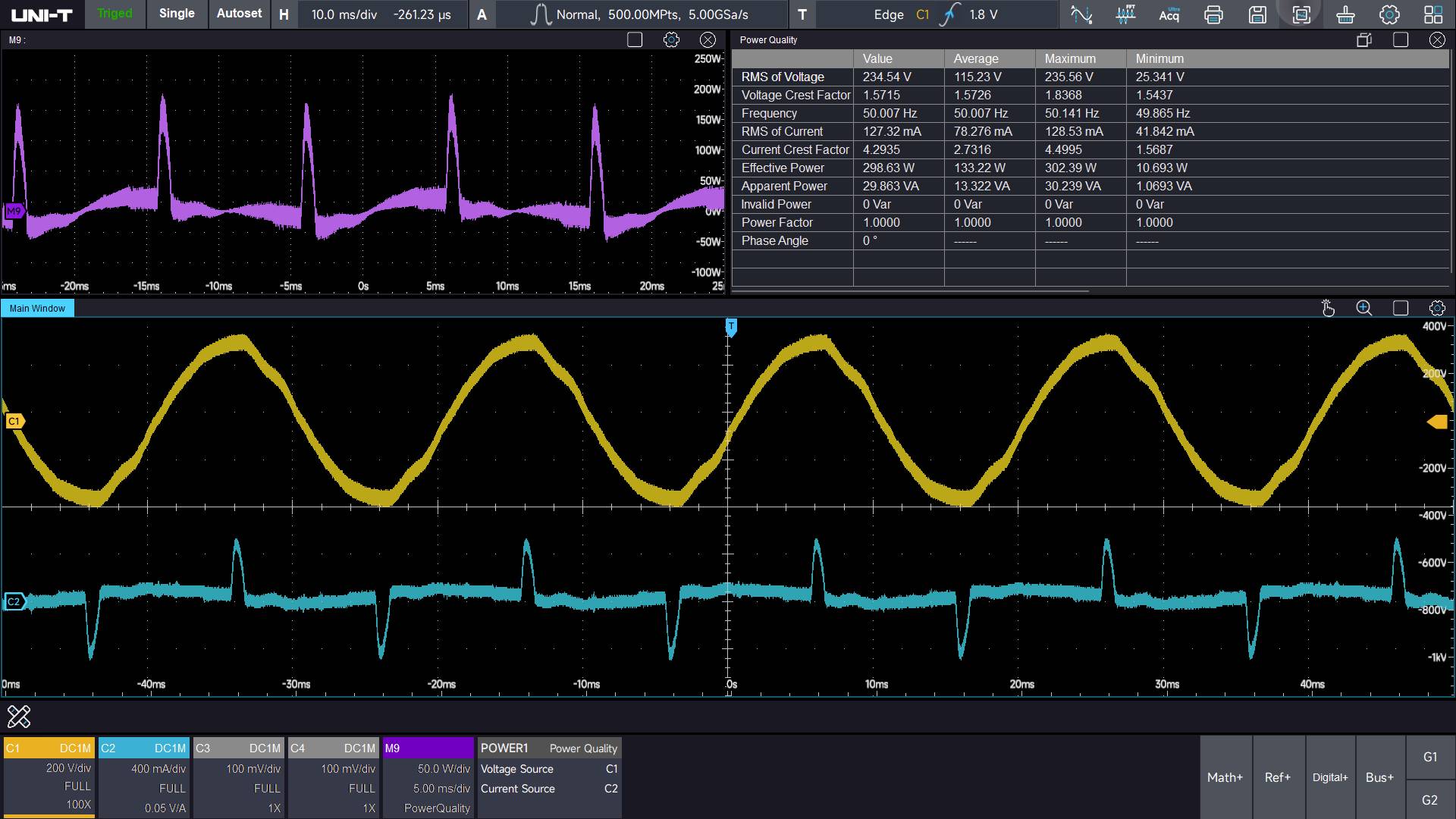Open the clear/erase display tool

[1345, 14]
